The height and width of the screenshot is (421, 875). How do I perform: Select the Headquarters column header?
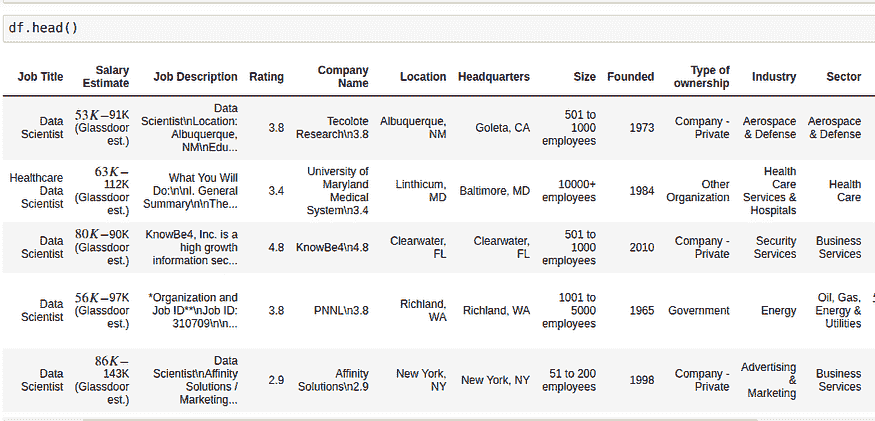pyautogui.click(x=493, y=77)
